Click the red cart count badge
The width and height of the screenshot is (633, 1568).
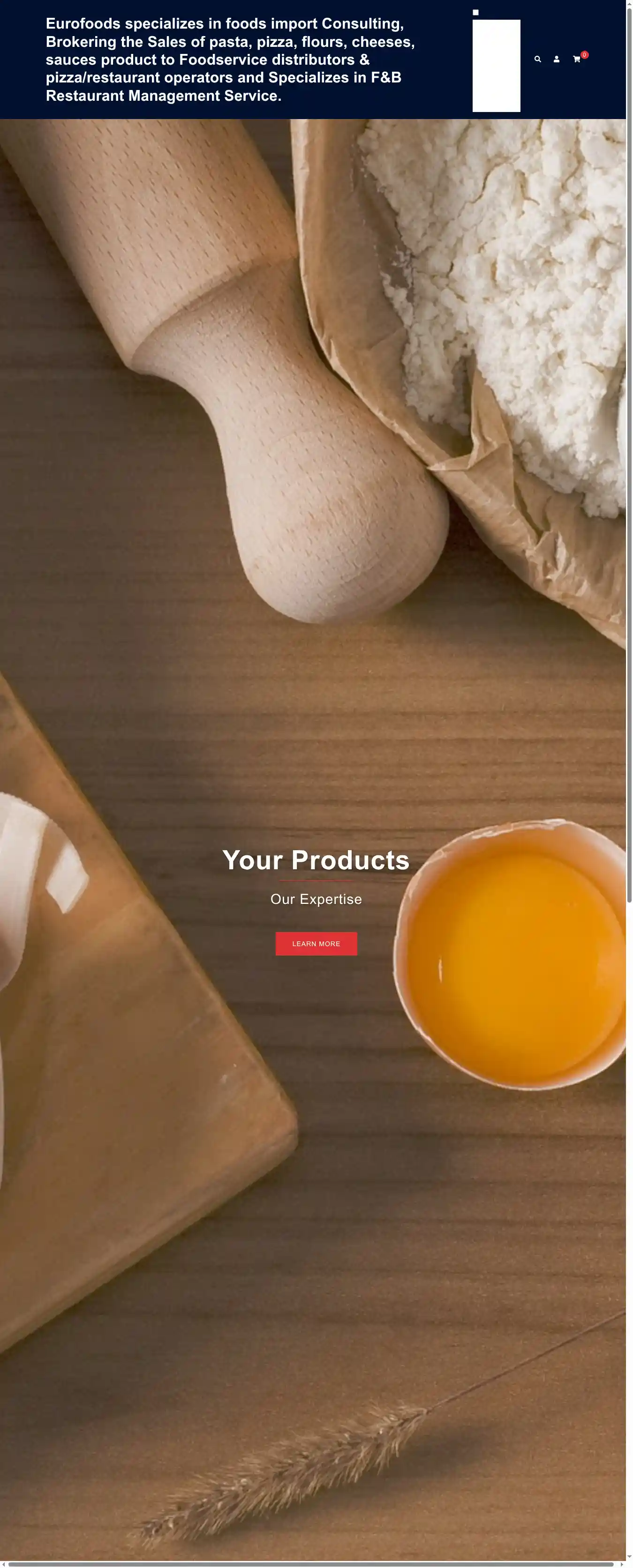click(x=584, y=55)
